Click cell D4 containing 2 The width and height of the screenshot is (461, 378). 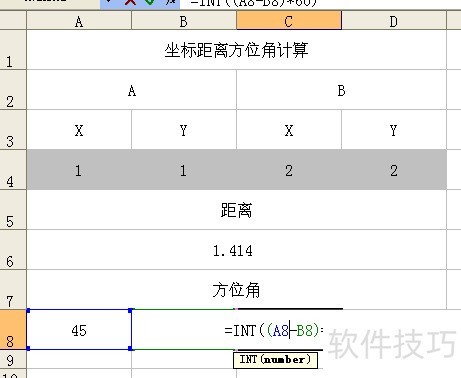394,170
